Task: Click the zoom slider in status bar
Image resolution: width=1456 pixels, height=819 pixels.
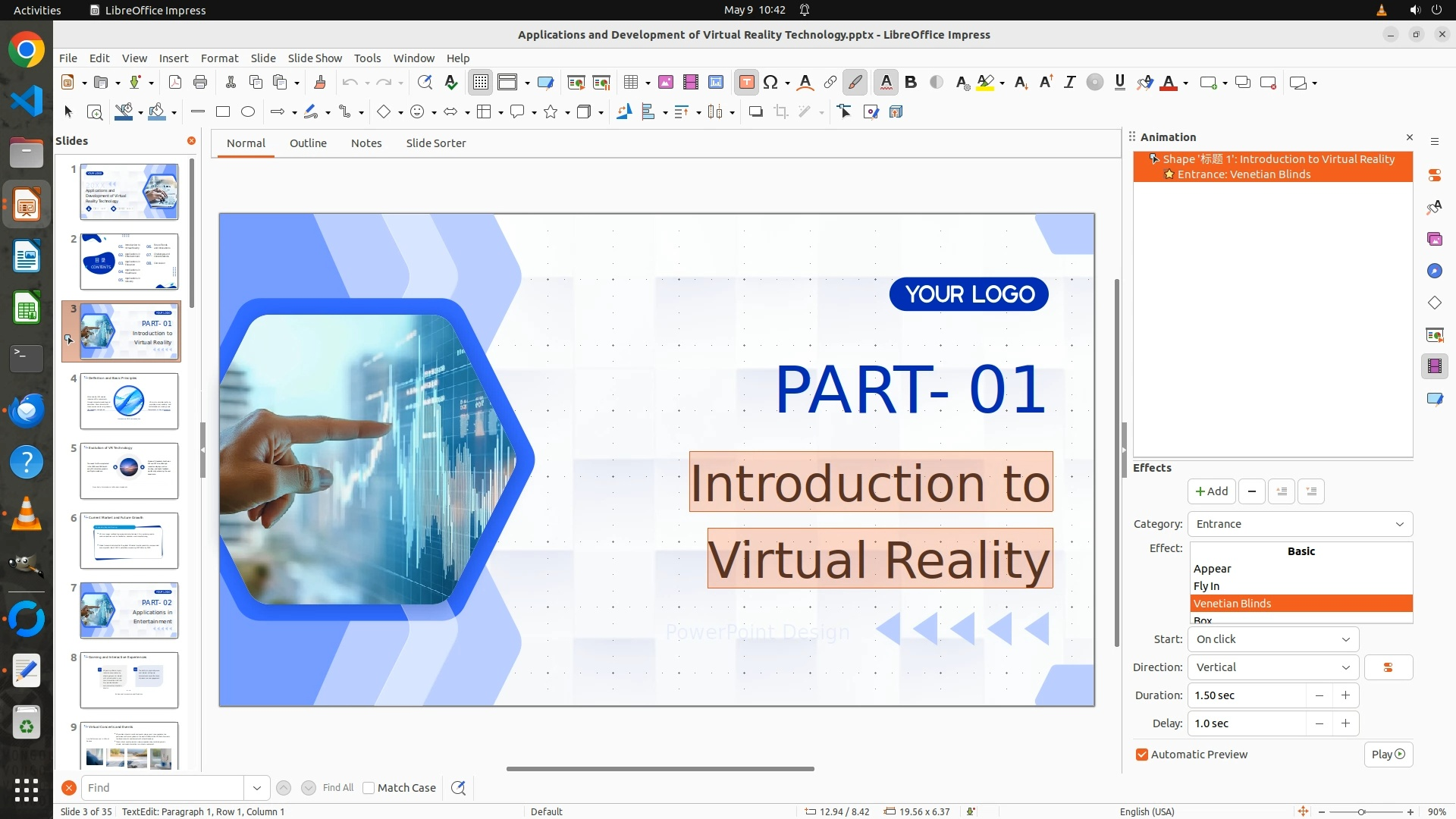Action: point(1361,811)
